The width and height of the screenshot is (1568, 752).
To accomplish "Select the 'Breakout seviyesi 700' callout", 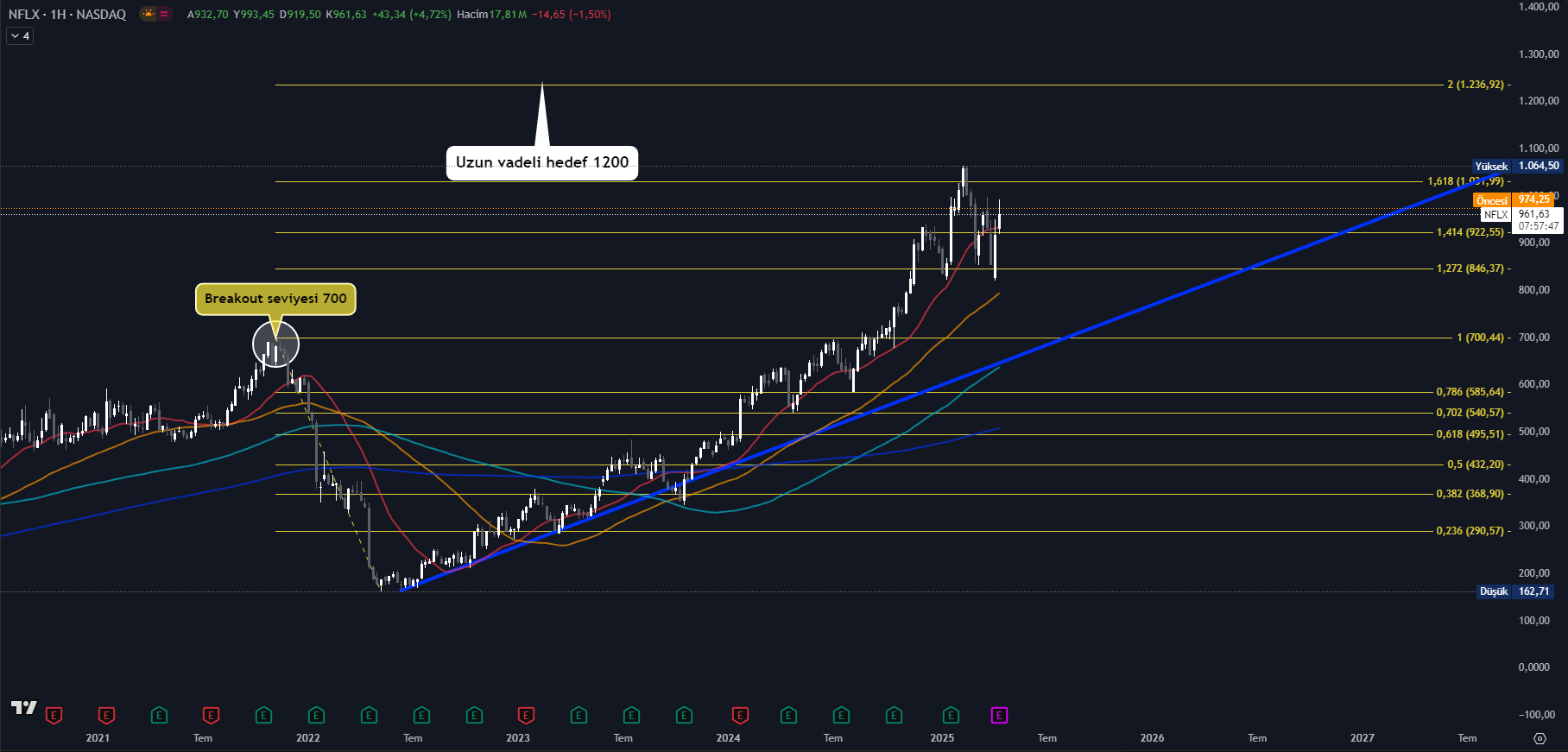I will click(275, 299).
